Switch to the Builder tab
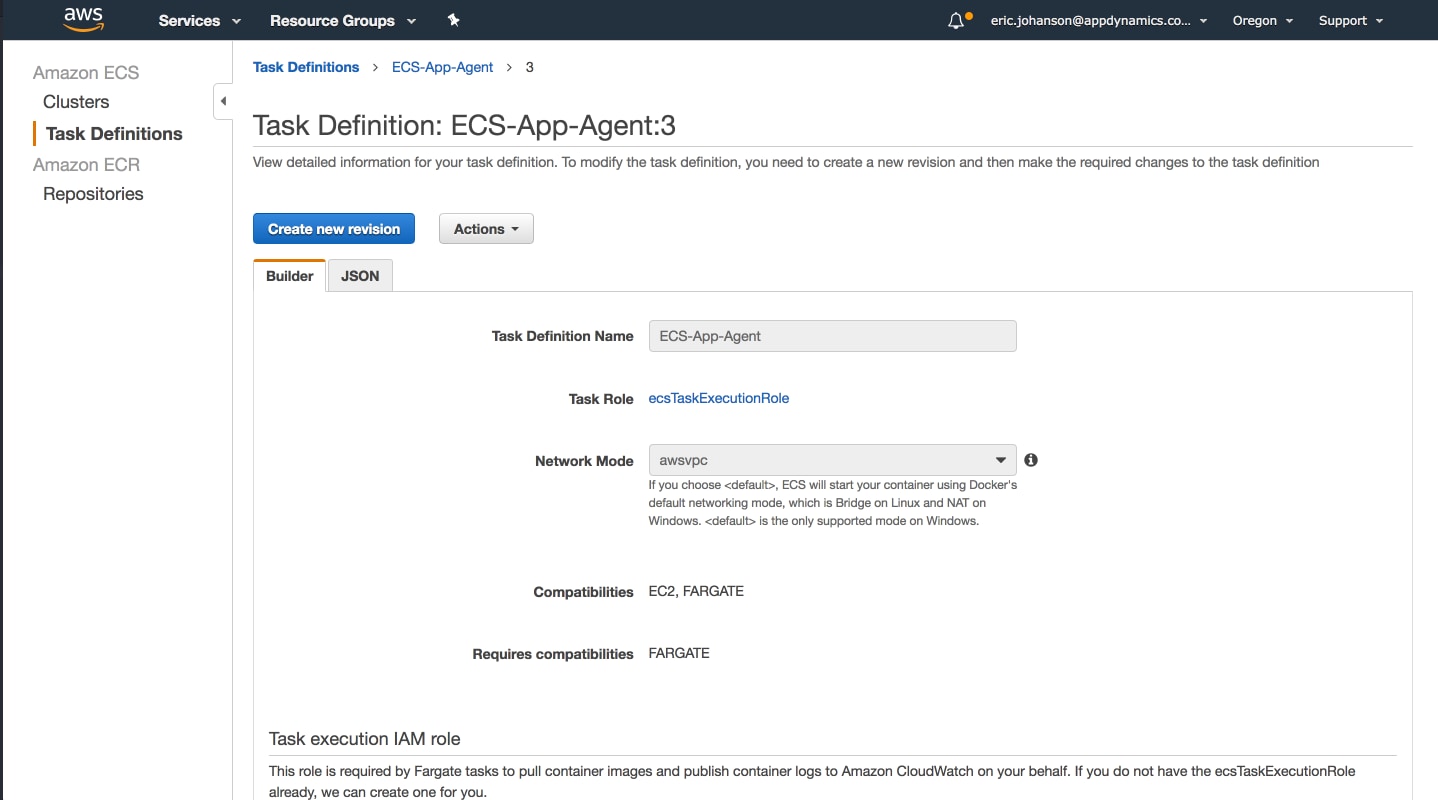 [x=289, y=276]
